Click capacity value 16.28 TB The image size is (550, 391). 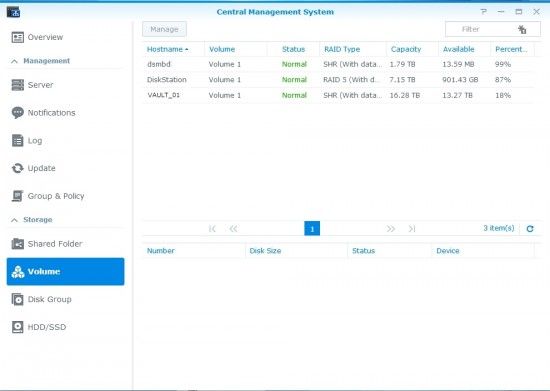(405, 95)
